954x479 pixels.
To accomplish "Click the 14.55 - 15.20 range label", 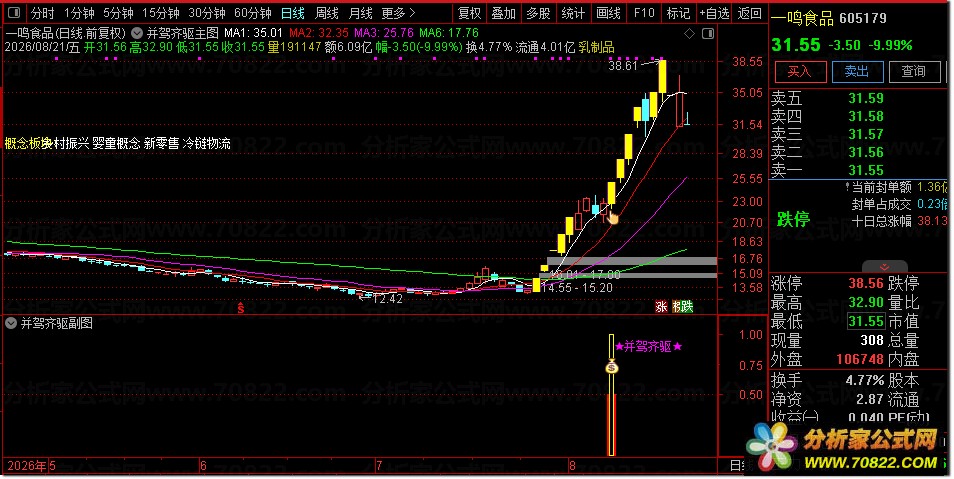I will [577, 288].
